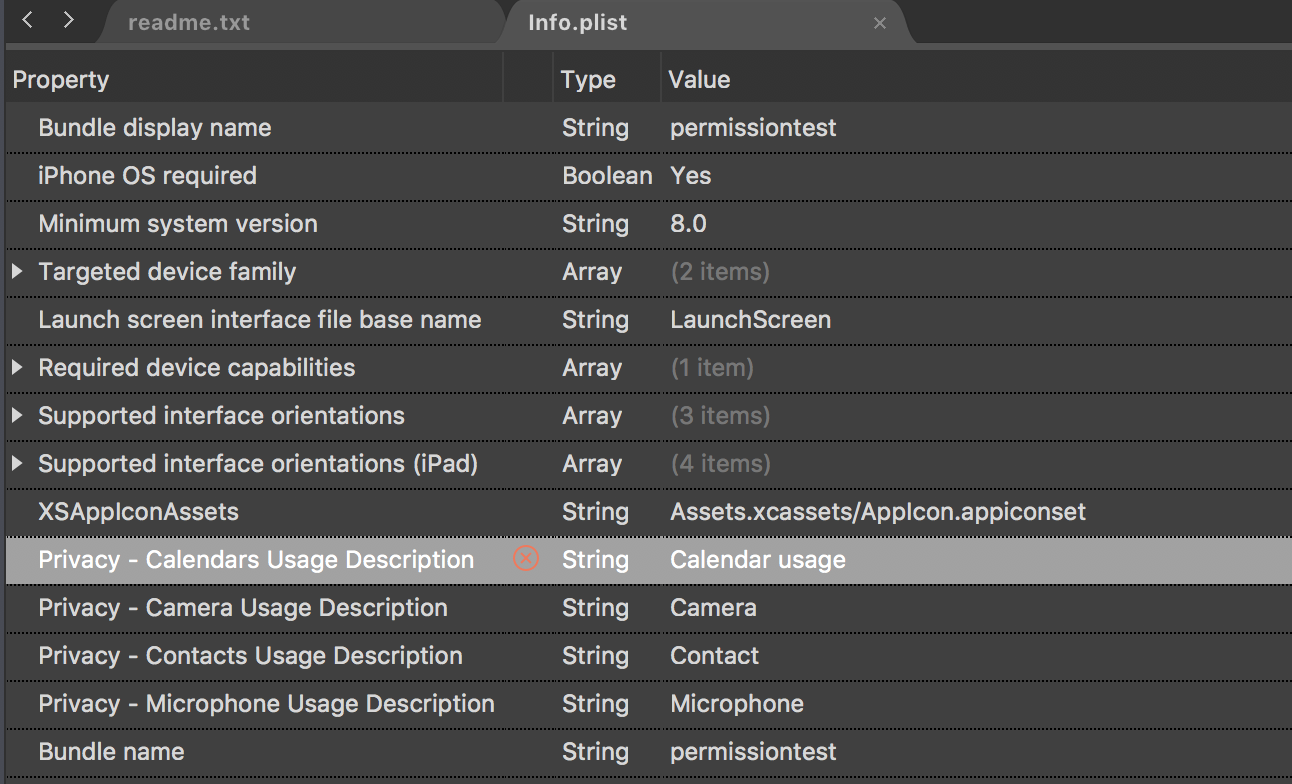Edit the Microphone value field
This screenshot has width=1292, height=784.
click(x=737, y=704)
